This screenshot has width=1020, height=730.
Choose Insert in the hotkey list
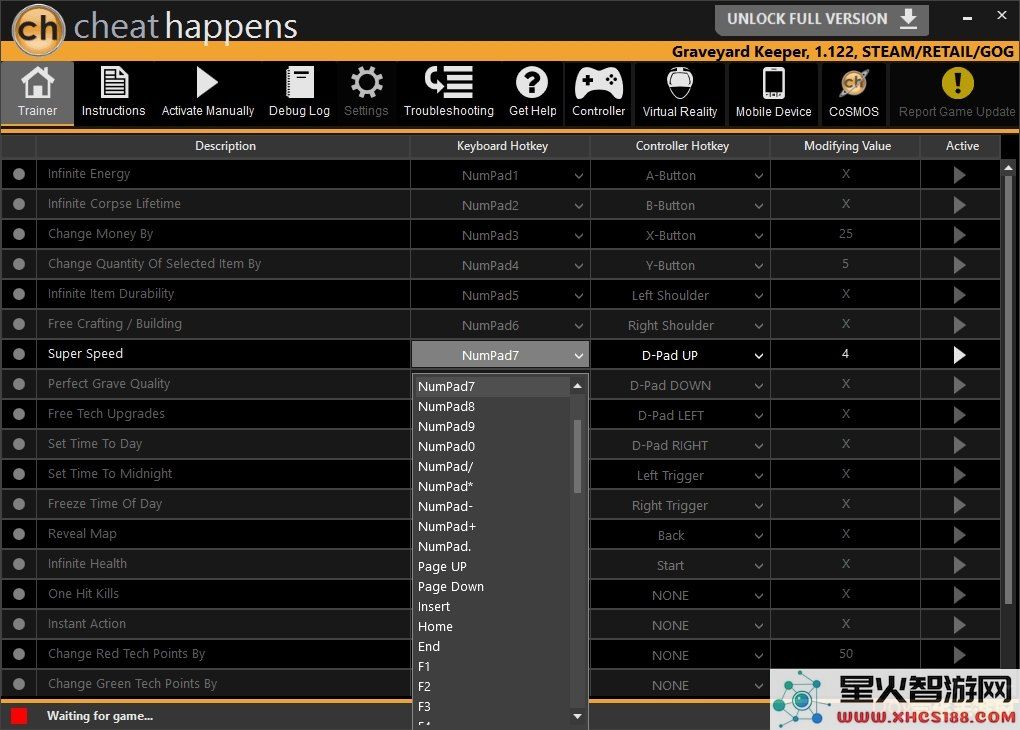click(x=492, y=606)
